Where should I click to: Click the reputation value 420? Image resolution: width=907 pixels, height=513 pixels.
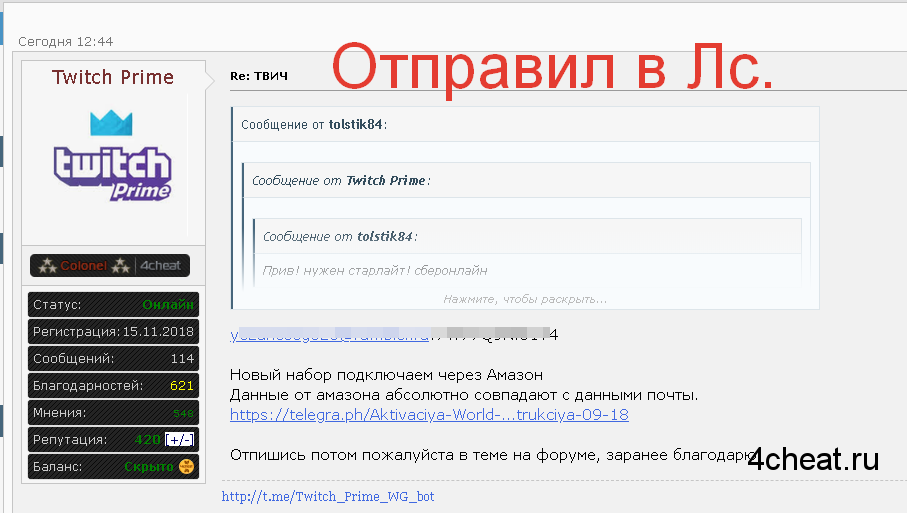click(x=148, y=440)
